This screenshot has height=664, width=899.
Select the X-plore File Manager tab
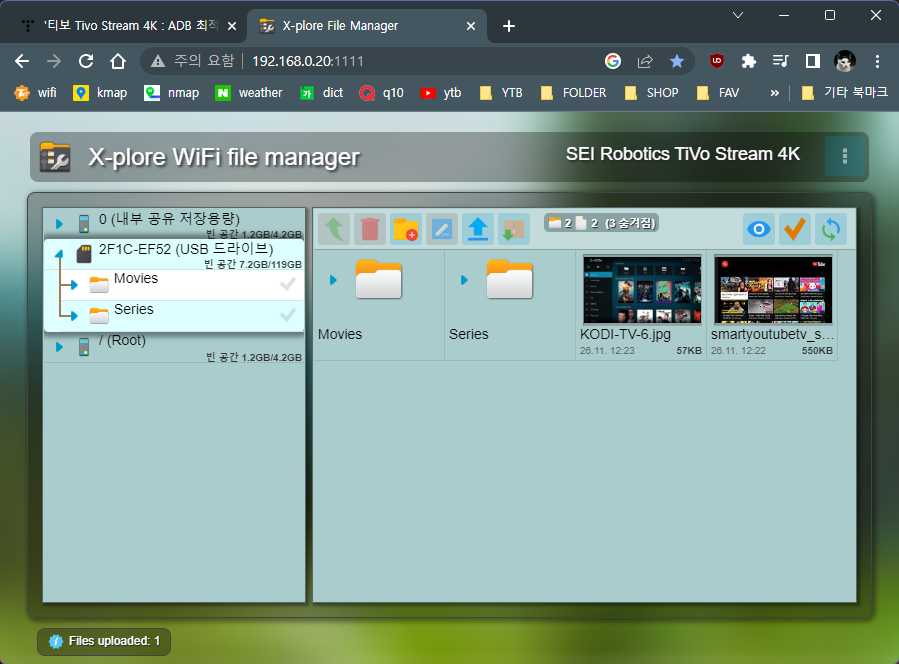coord(367,26)
